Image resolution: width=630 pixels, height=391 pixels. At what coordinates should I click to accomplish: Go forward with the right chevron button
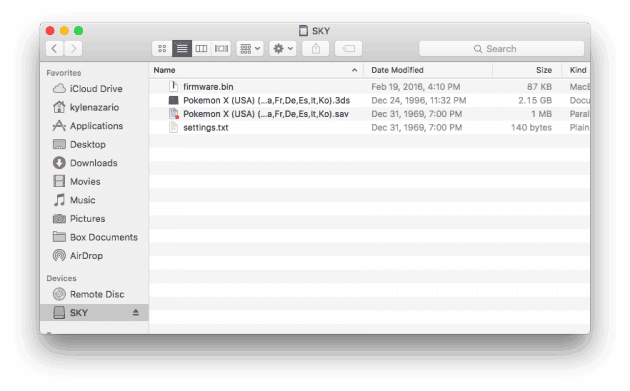pos(73,49)
